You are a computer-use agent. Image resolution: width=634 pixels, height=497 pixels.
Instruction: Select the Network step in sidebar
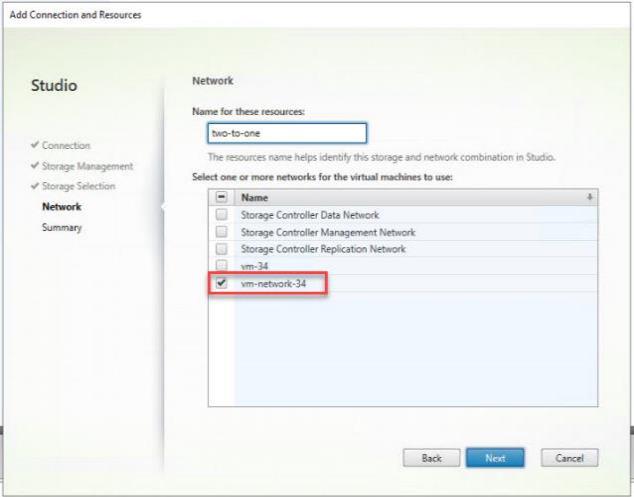pyautogui.click(x=61, y=207)
